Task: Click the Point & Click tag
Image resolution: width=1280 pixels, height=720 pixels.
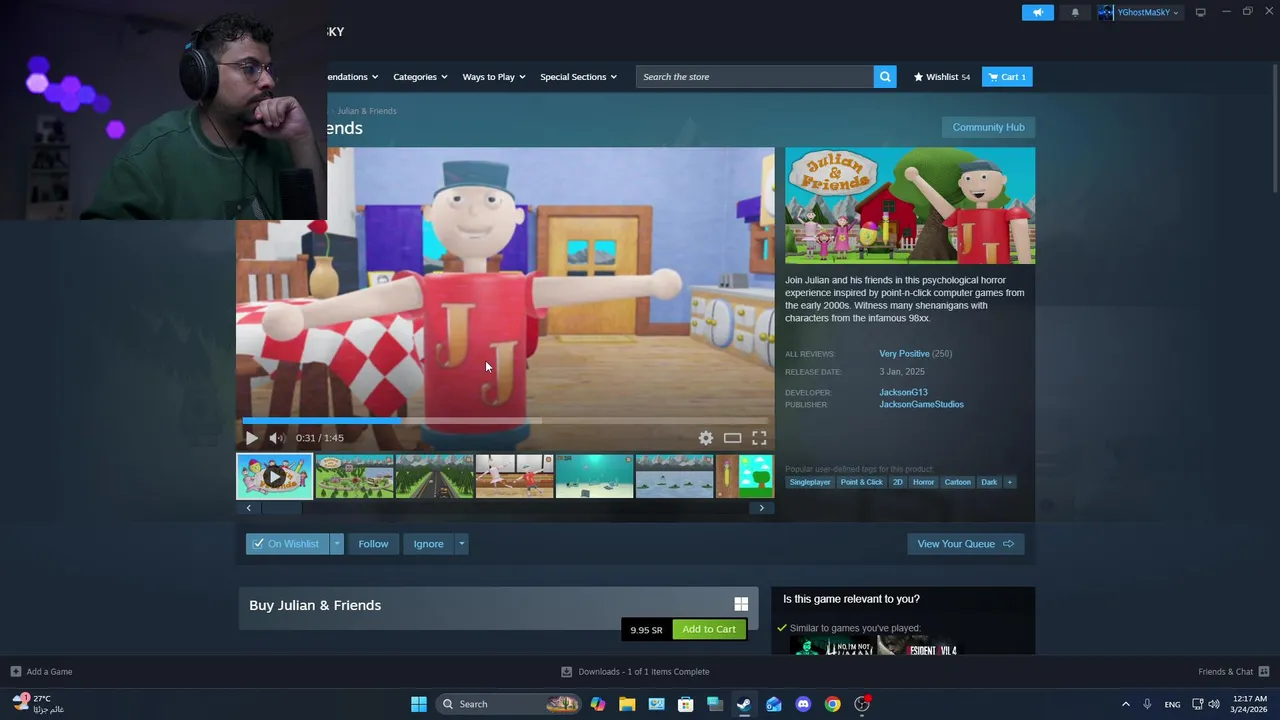Action: (x=861, y=482)
